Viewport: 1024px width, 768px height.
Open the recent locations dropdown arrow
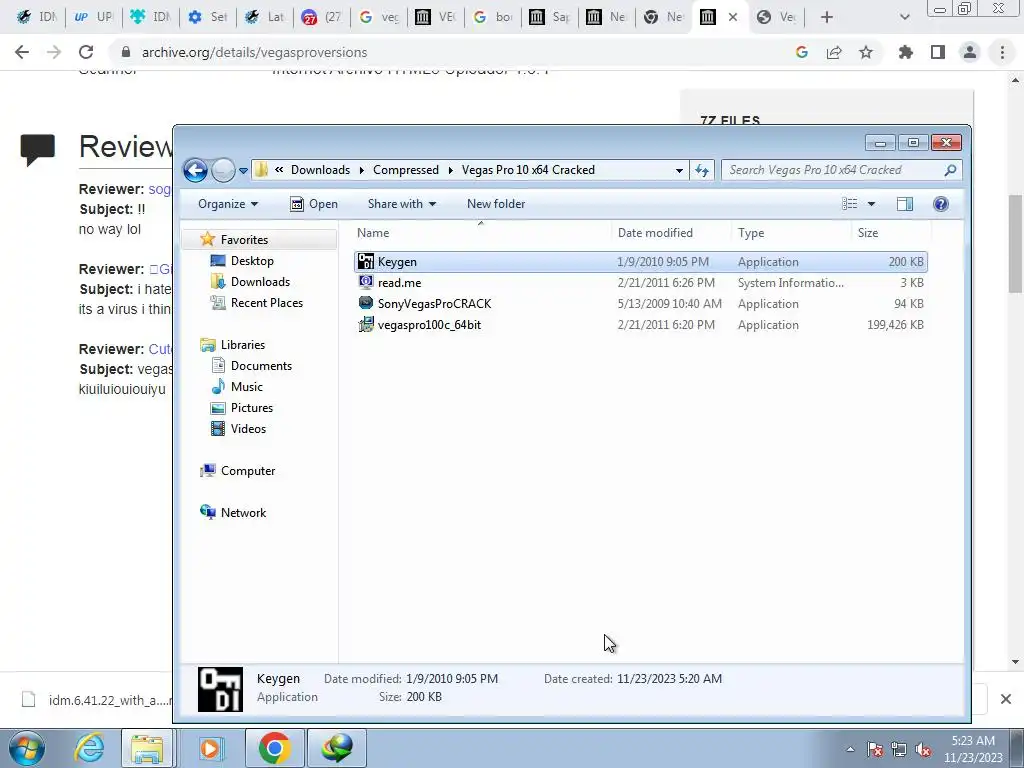point(243,170)
